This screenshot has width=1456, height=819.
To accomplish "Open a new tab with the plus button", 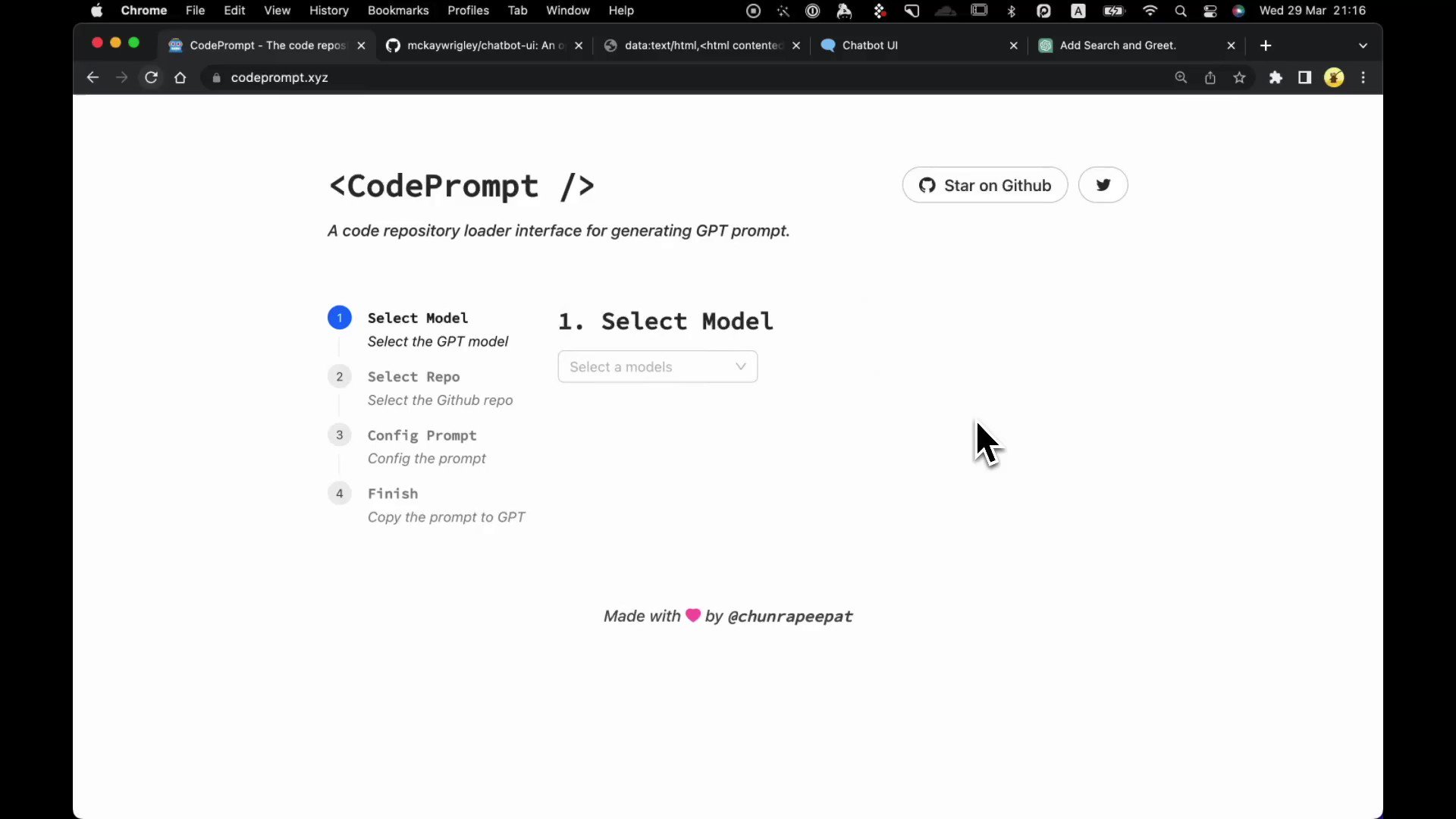I will [x=1266, y=45].
